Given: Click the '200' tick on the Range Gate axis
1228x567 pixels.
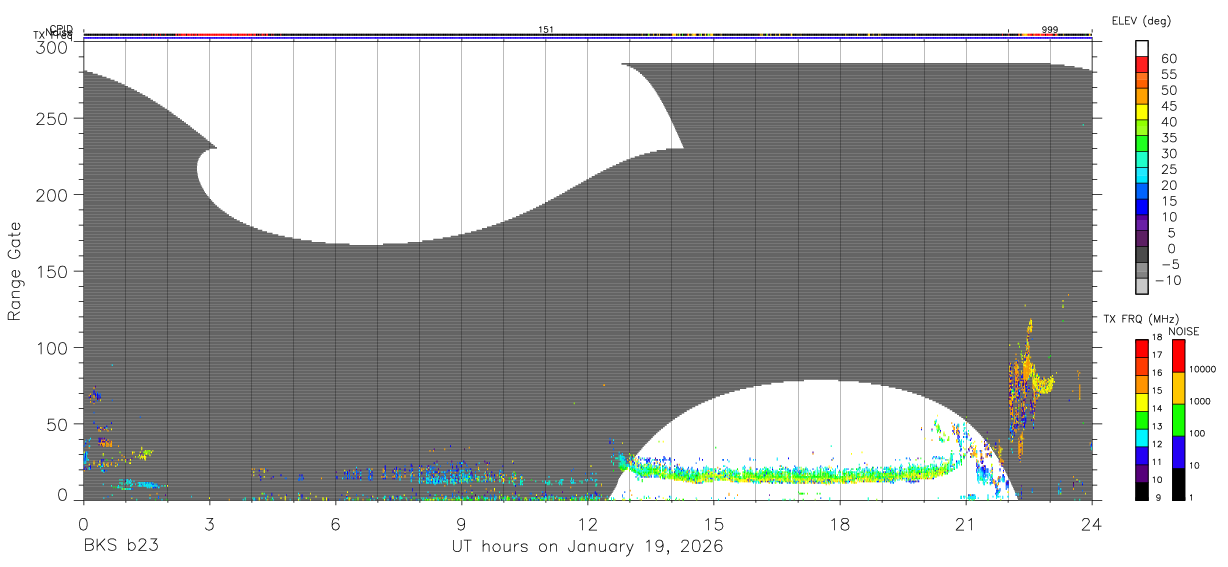Looking at the screenshot, I should [52, 195].
